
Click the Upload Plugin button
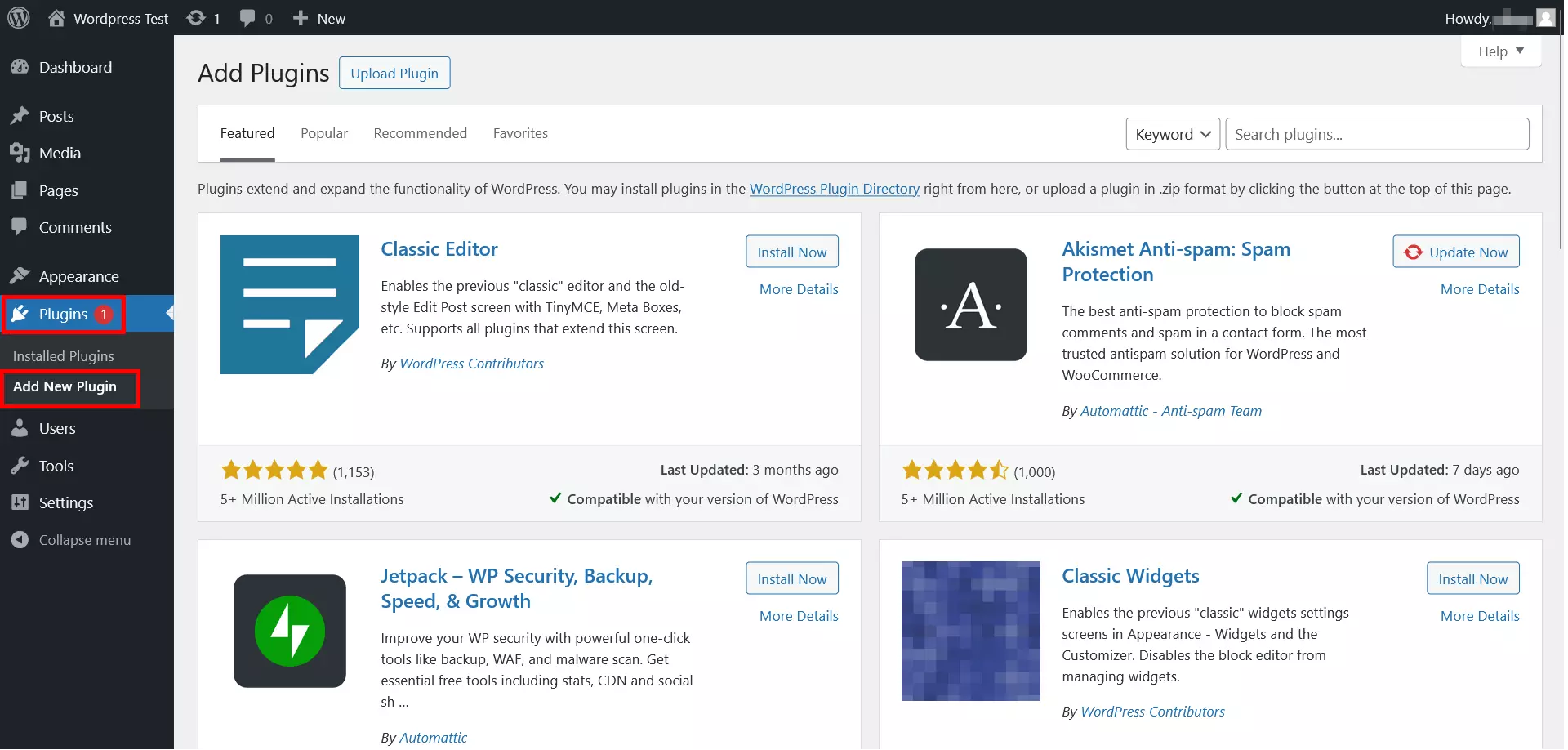tap(394, 73)
